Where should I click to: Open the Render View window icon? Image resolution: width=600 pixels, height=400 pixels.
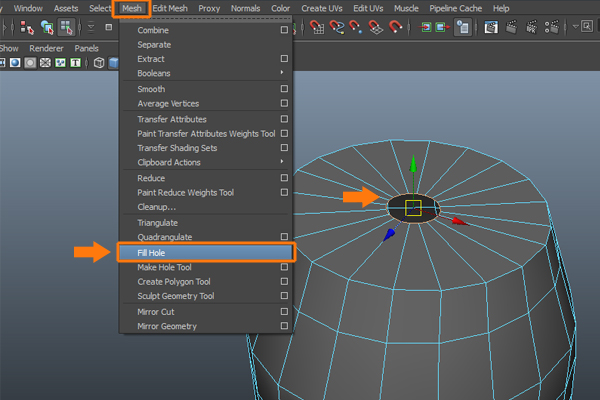pos(493,27)
